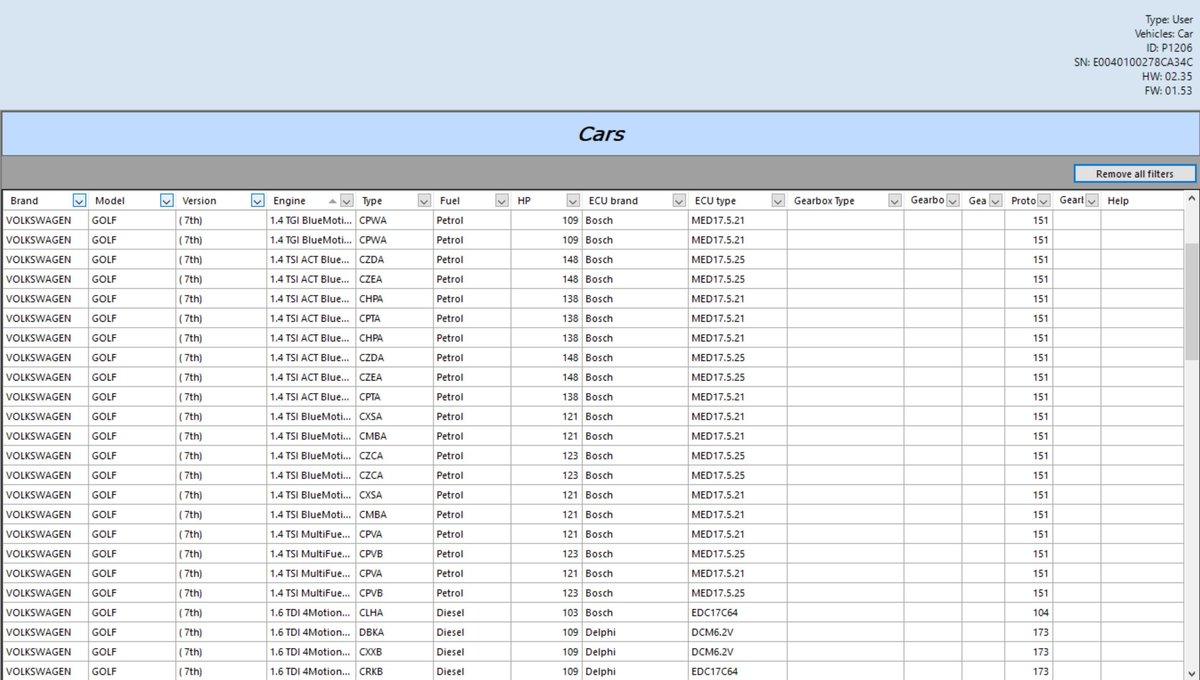Select the Delphi row with engine code DBKA
This screenshot has width=1200, height=680.
pyautogui.click(x=371, y=632)
